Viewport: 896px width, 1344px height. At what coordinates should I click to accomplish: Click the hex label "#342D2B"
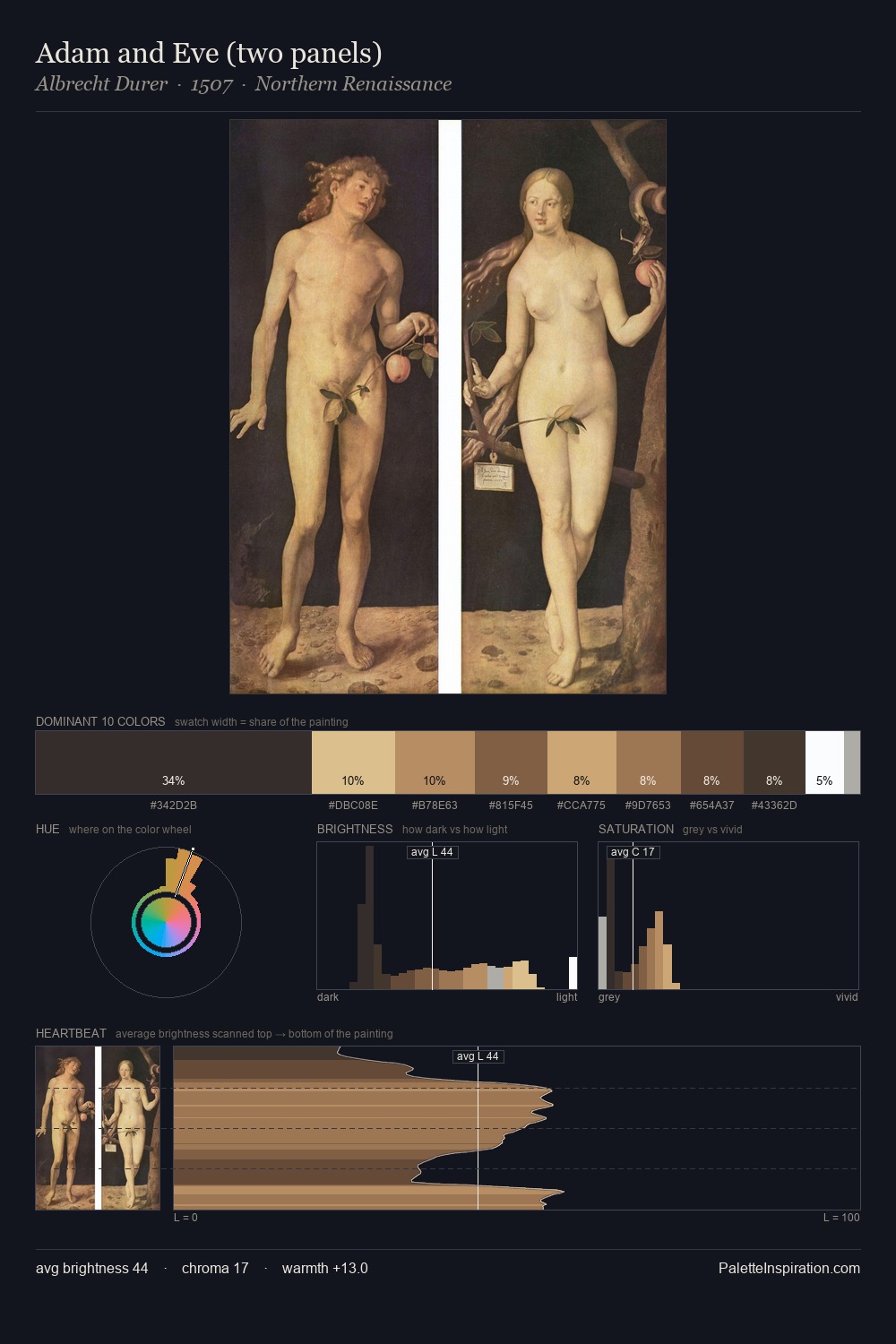174,805
